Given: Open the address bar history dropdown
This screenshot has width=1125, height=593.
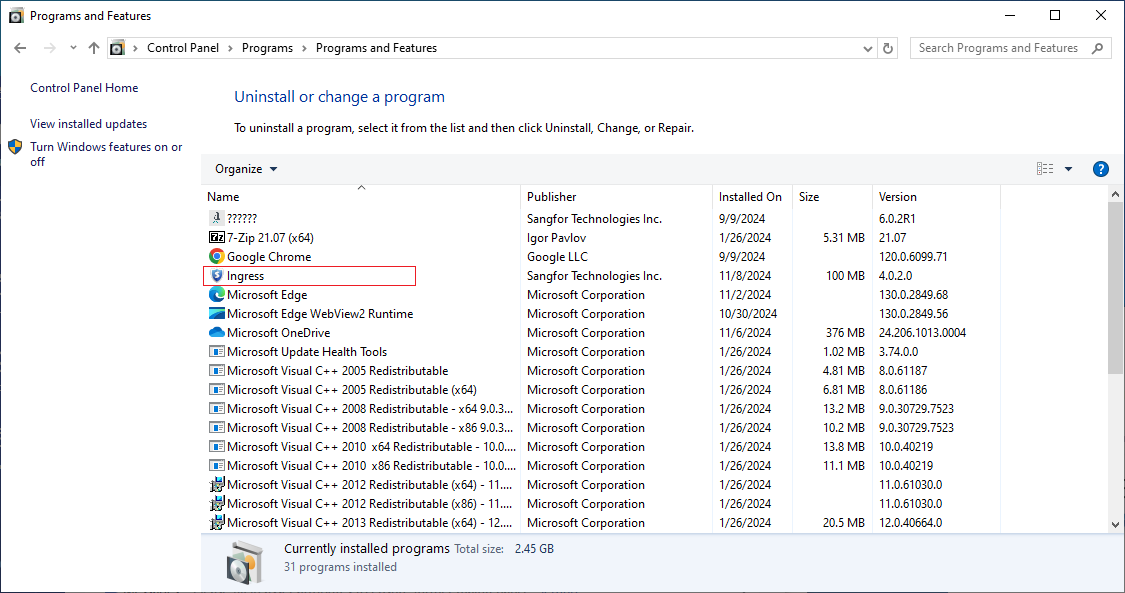Looking at the screenshot, I should tap(867, 48).
